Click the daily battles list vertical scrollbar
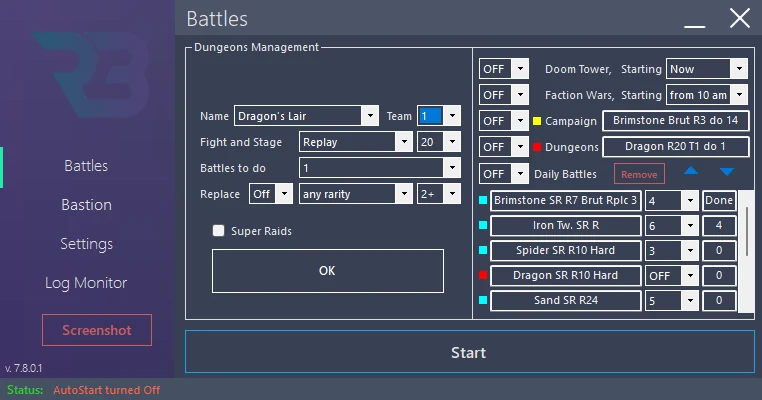Image resolution: width=762 pixels, height=400 pixels. (x=746, y=232)
